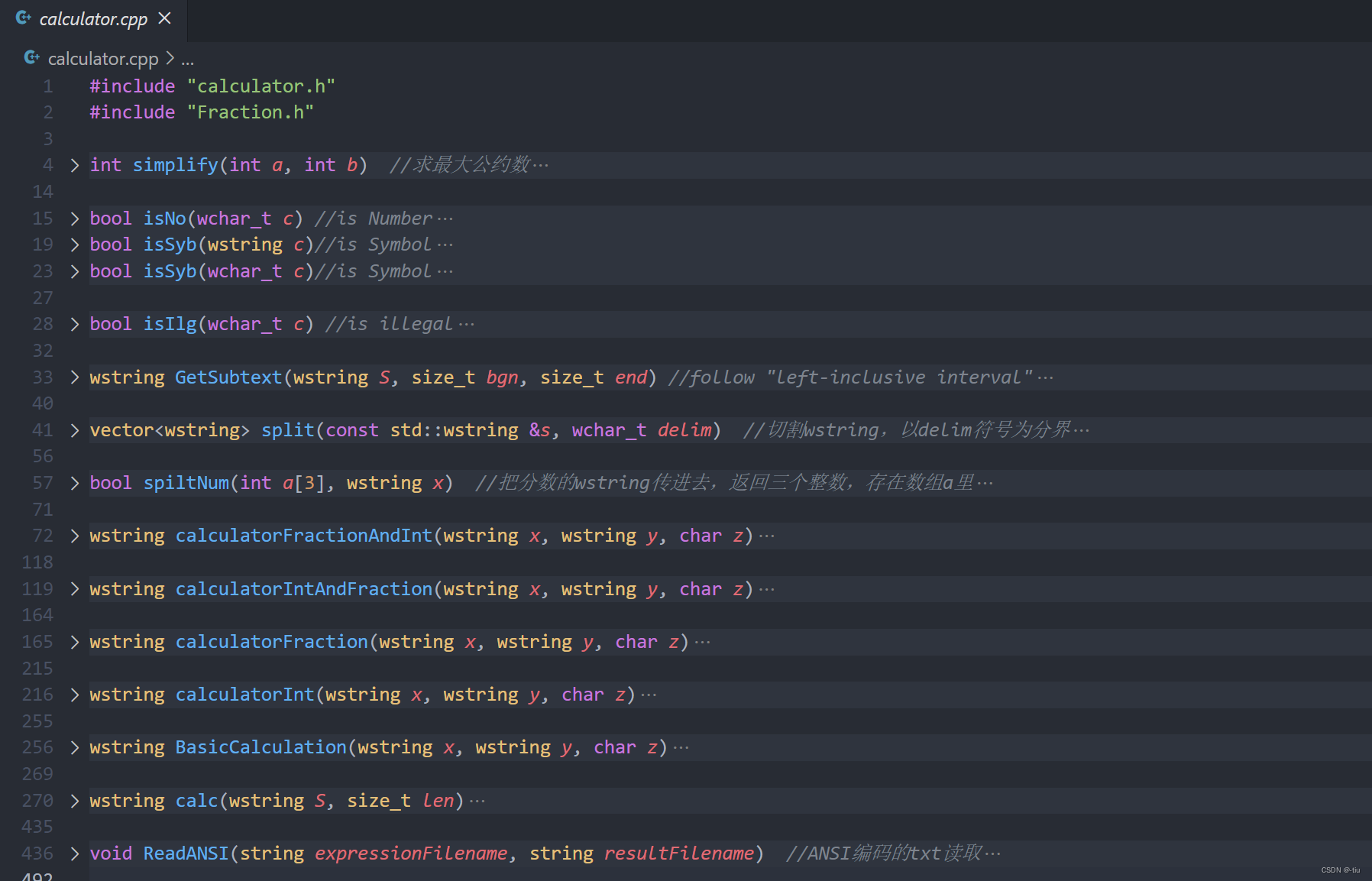Expand folded isIlg function at line 28
The height and width of the screenshot is (881, 1372).
[74, 324]
